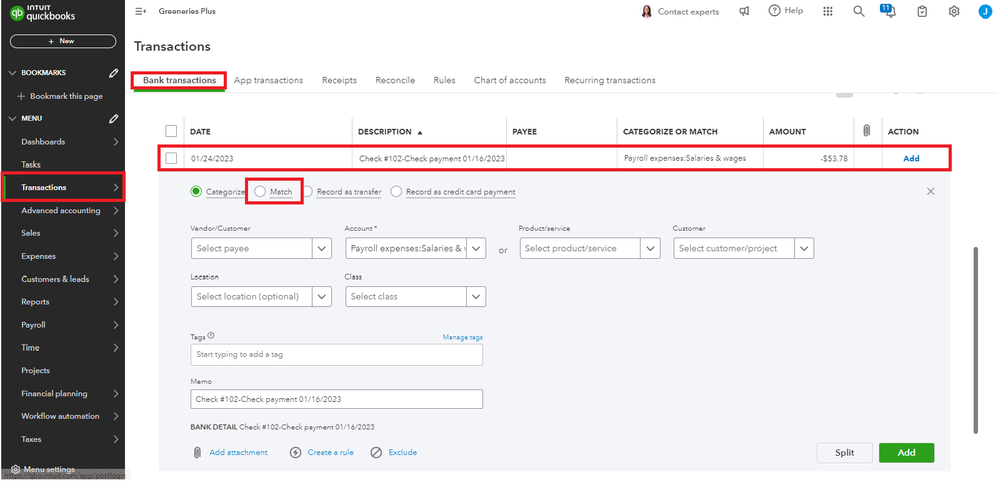The image size is (998, 482).
Task: Open the Chart of accounts tab
Action: (509, 80)
